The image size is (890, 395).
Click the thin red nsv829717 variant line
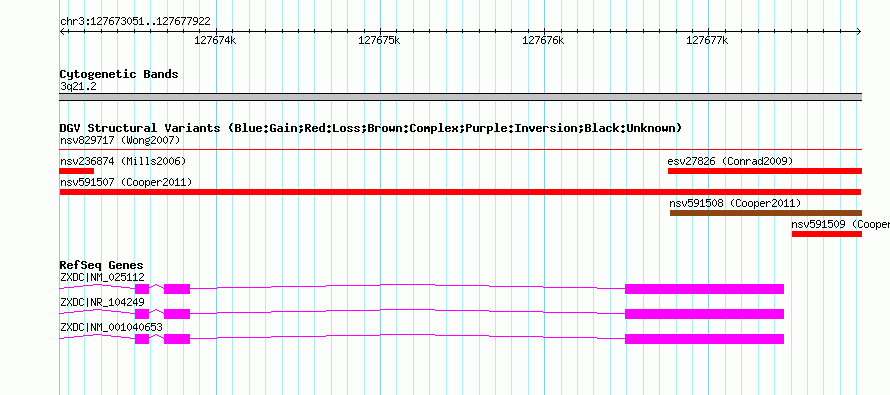coord(460,150)
